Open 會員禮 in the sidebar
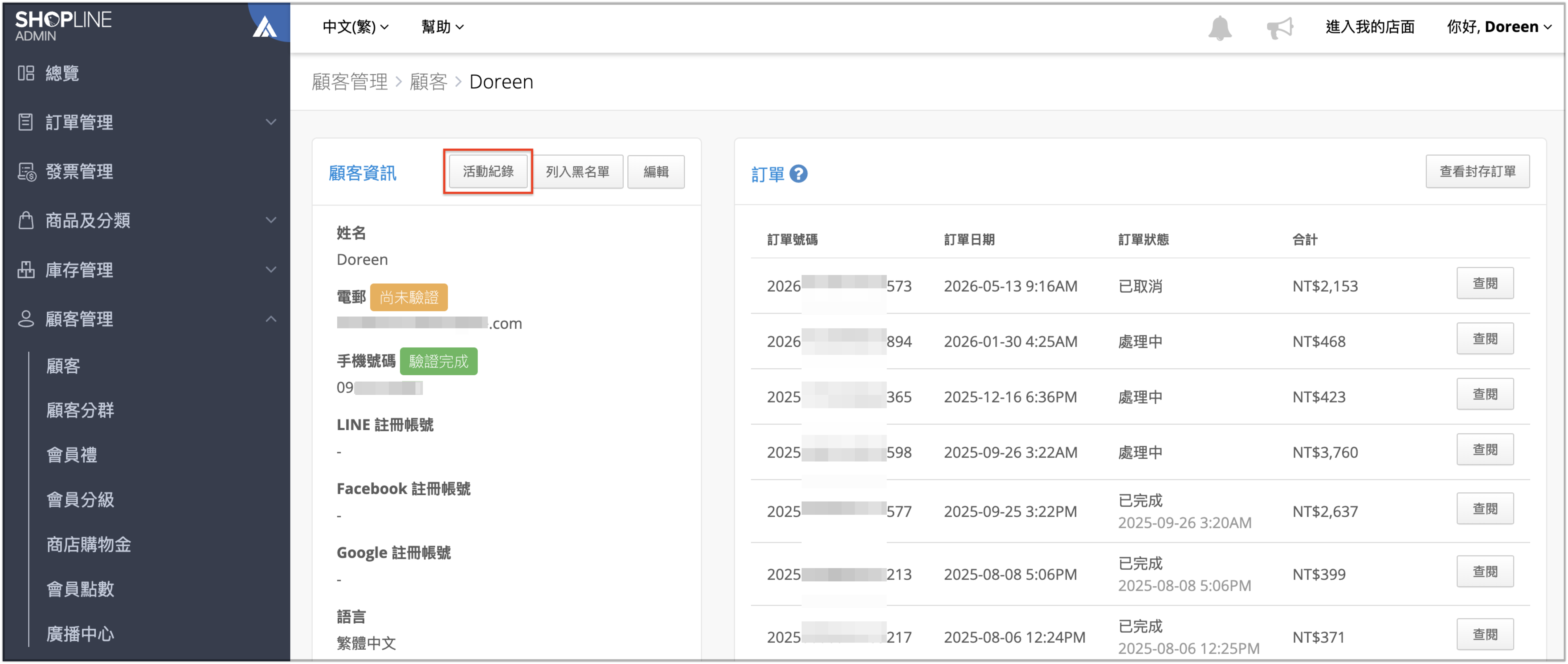This screenshot has width=1568, height=664. point(72,455)
